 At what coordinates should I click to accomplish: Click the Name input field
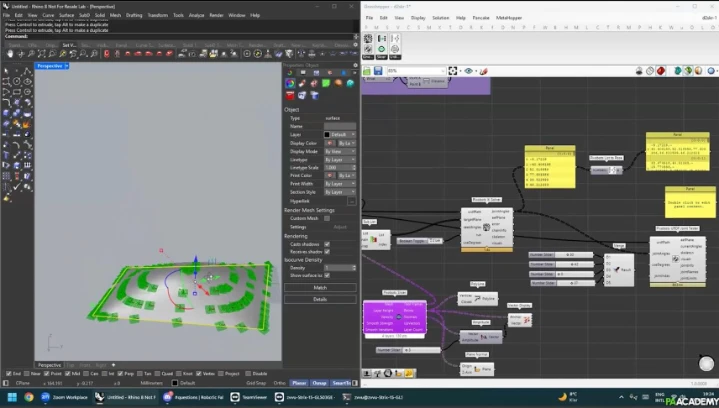340,126
